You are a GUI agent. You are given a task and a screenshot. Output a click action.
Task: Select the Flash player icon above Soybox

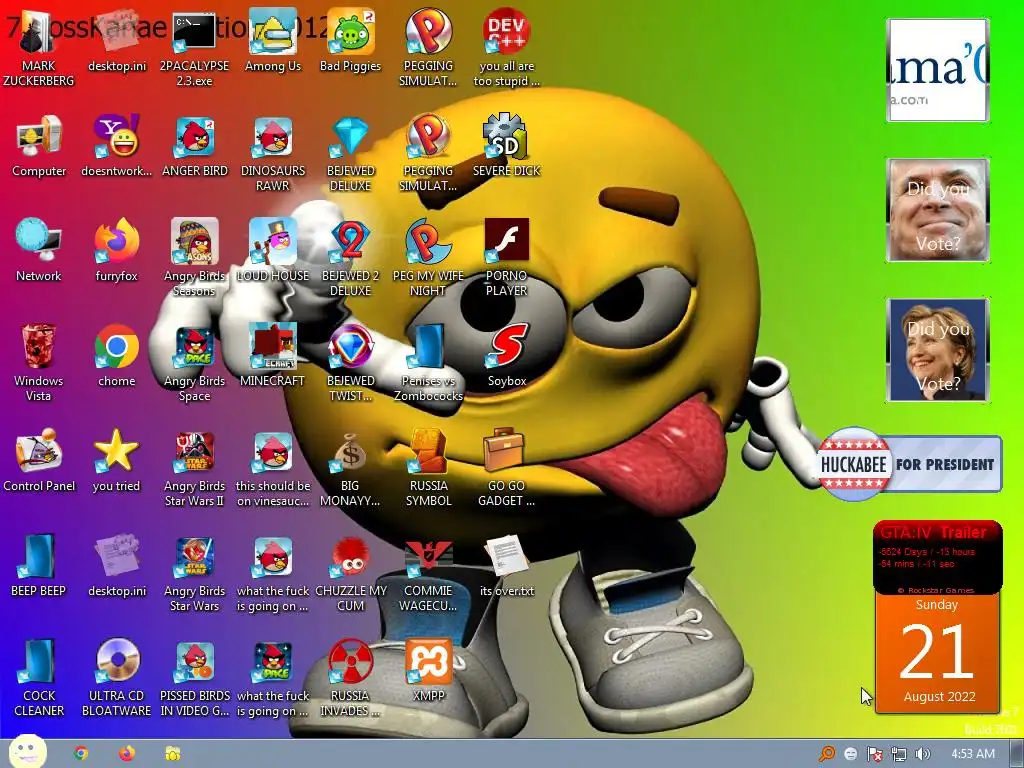pos(506,258)
